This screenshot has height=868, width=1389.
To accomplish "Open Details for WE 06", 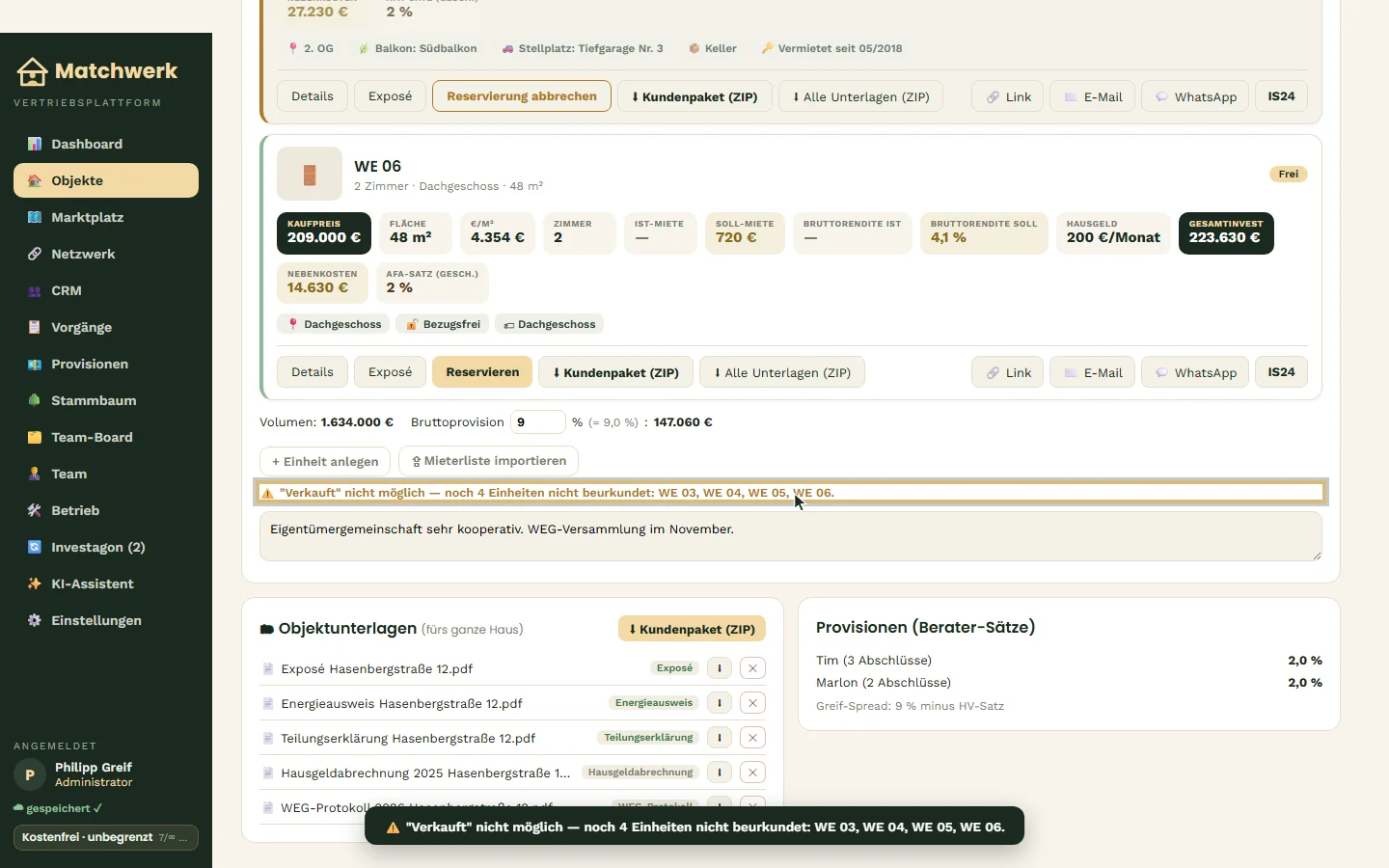I will (x=313, y=372).
